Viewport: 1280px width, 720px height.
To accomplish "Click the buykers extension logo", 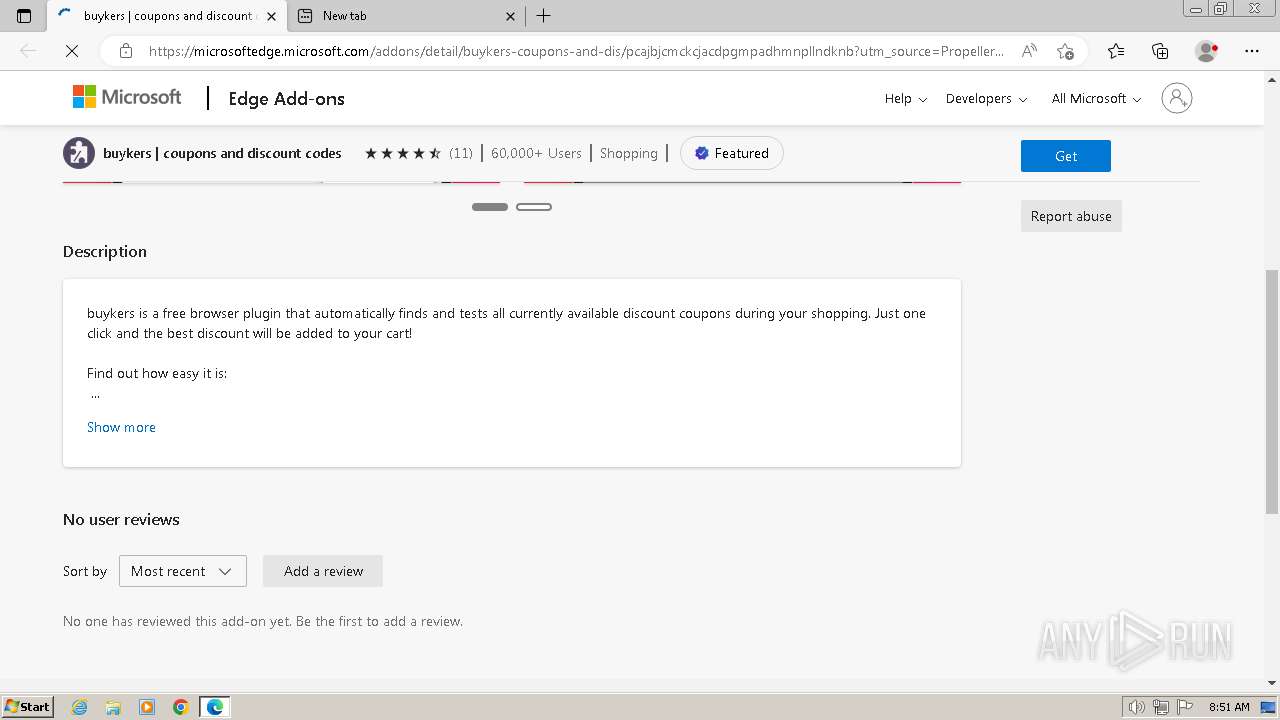I will 79,153.
